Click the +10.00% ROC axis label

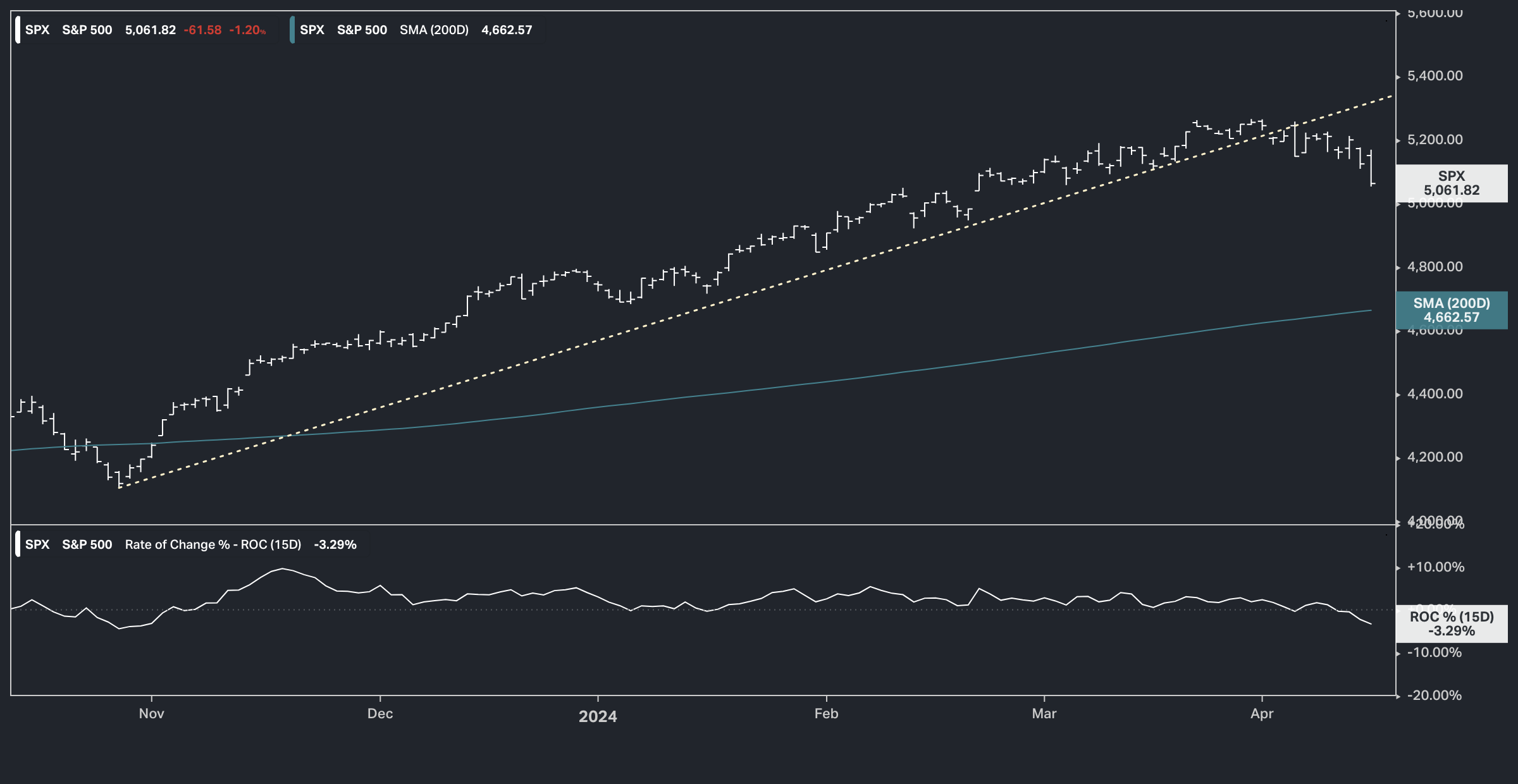pos(1436,567)
